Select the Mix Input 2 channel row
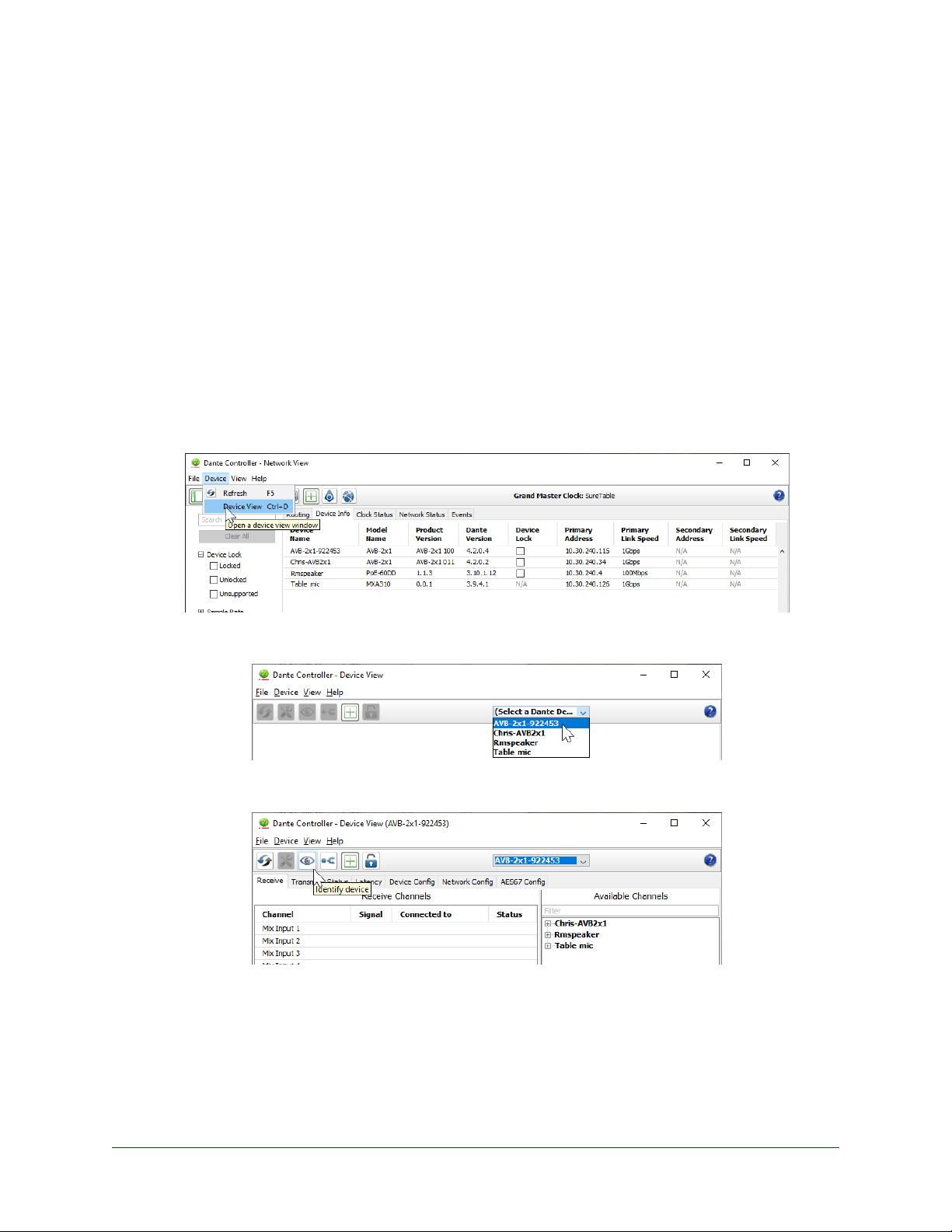Viewport: 952px width, 1232px height. (396, 941)
